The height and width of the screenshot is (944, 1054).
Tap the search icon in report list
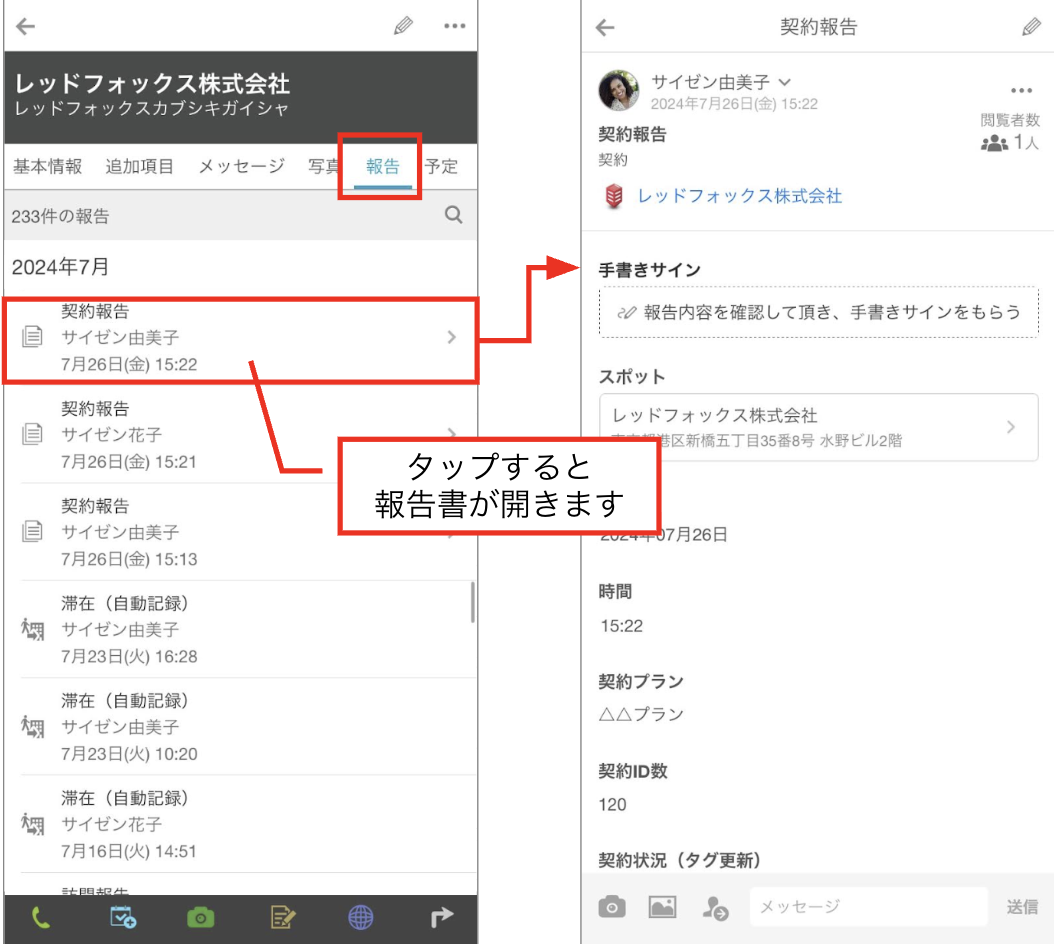coord(454,215)
